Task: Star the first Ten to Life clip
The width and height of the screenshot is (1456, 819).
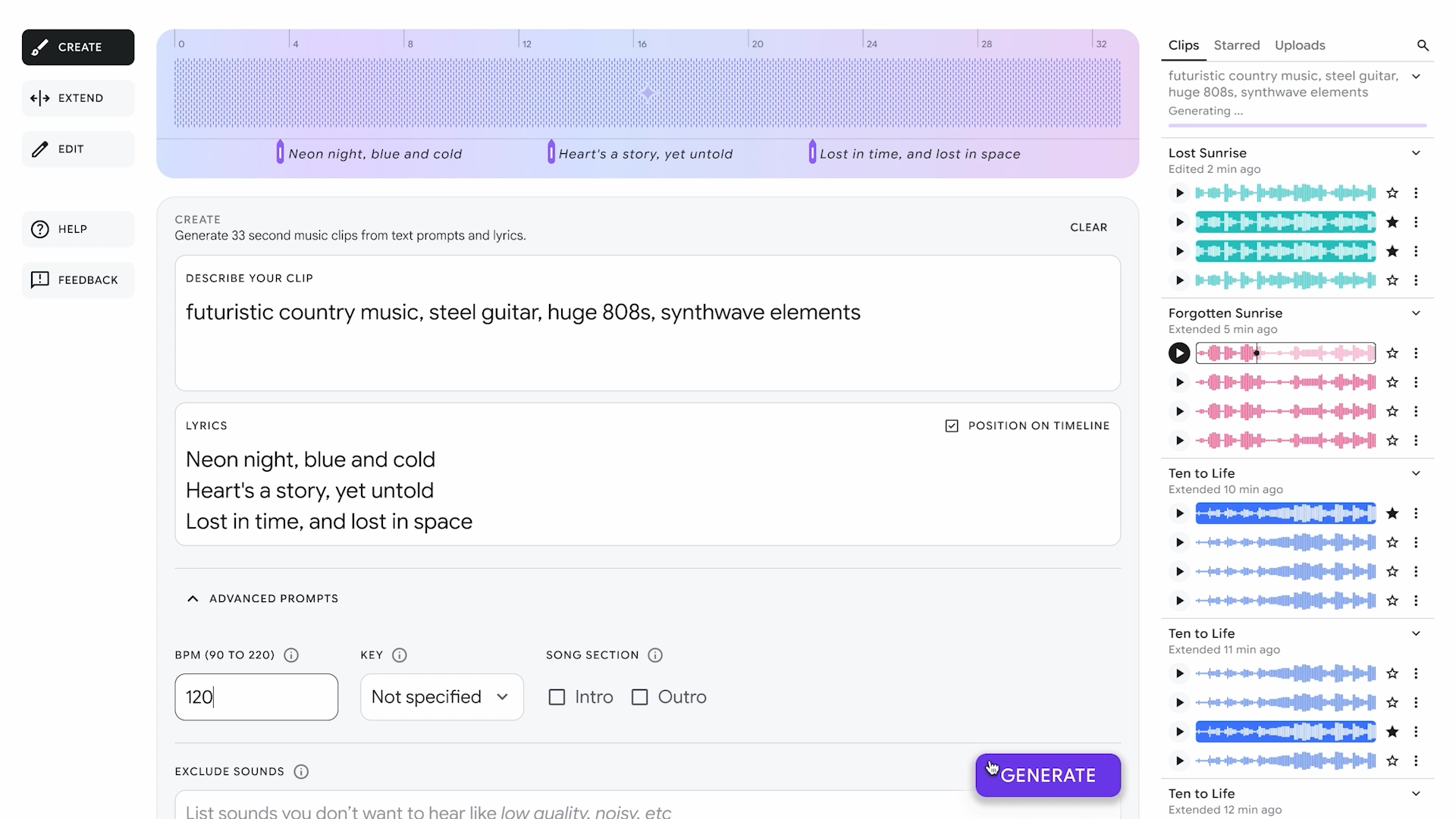Action: [x=1392, y=513]
